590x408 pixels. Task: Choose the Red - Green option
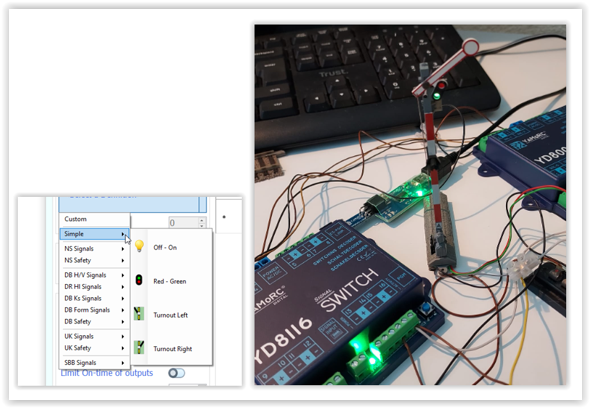[x=171, y=281]
